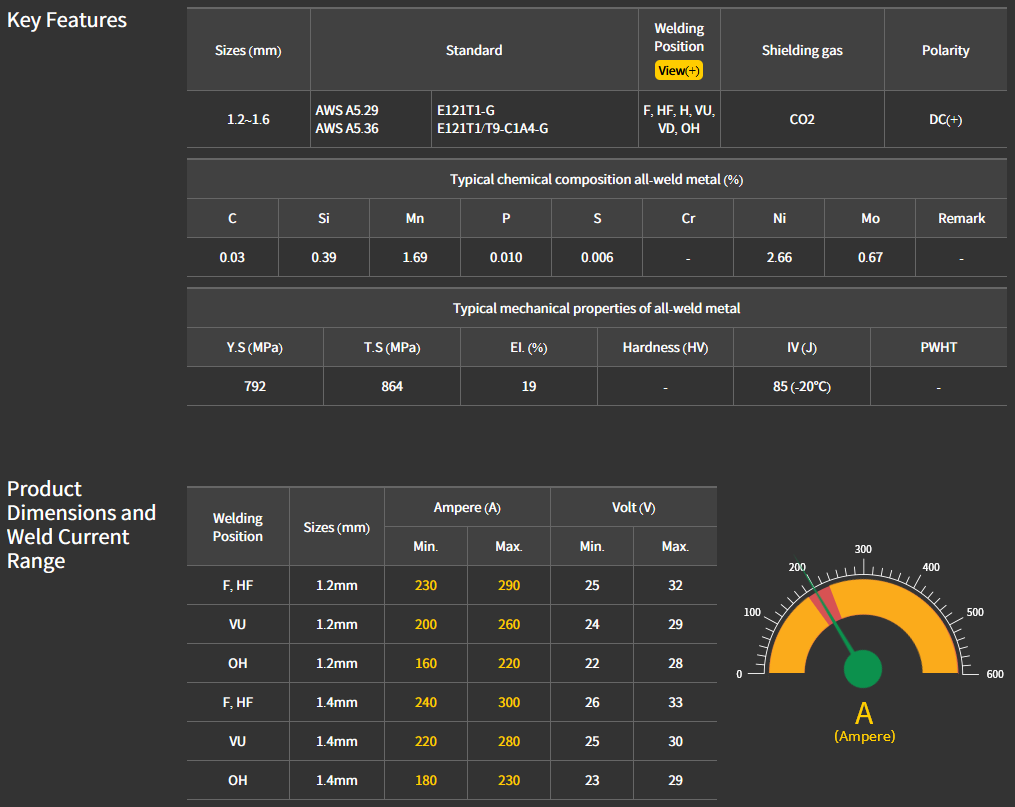Click the yellow View(+) button
Image resolution: width=1015 pixels, height=807 pixels.
pos(678,71)
